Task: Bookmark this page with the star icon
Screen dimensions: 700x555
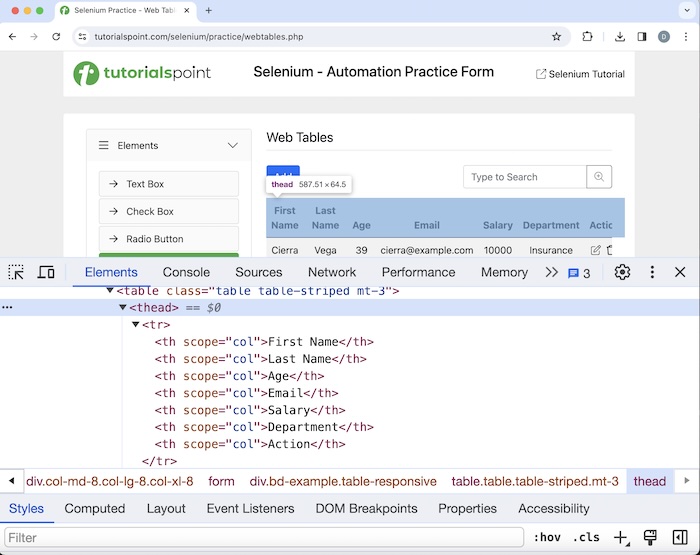Action: (x=556, y=37)
